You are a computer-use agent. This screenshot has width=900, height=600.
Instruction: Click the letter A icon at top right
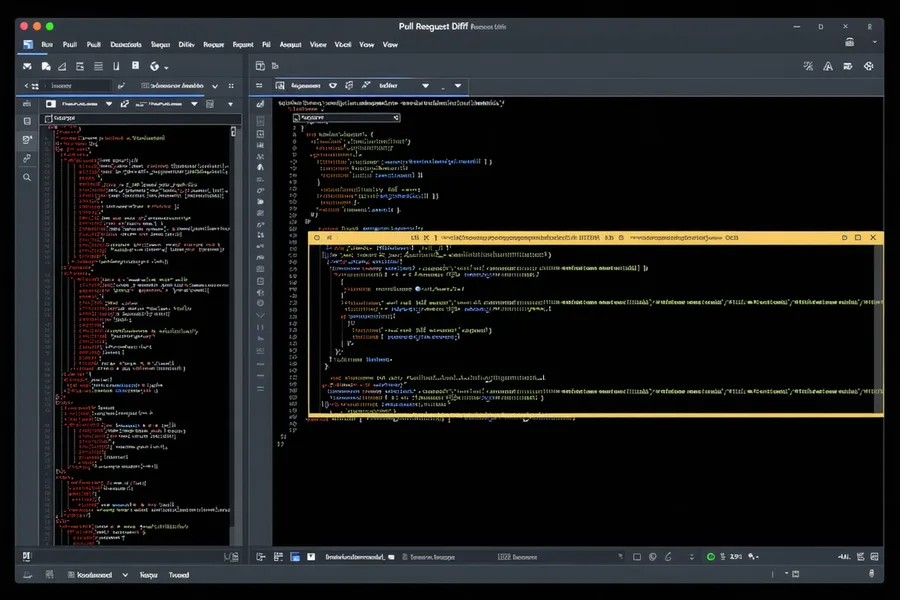click(x=828, y=67)
